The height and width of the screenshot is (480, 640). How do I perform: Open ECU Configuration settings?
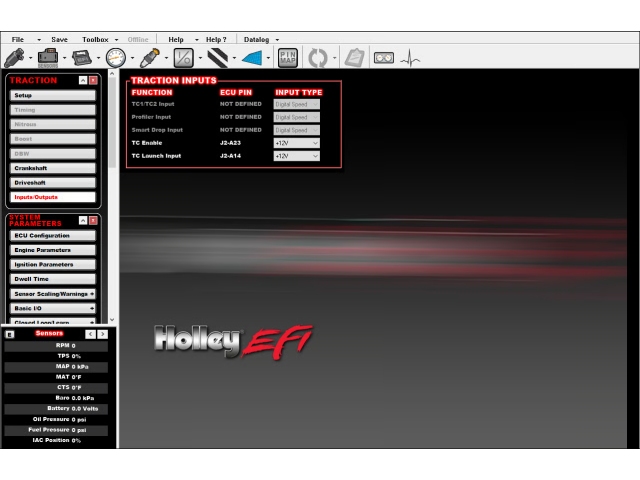53,236
